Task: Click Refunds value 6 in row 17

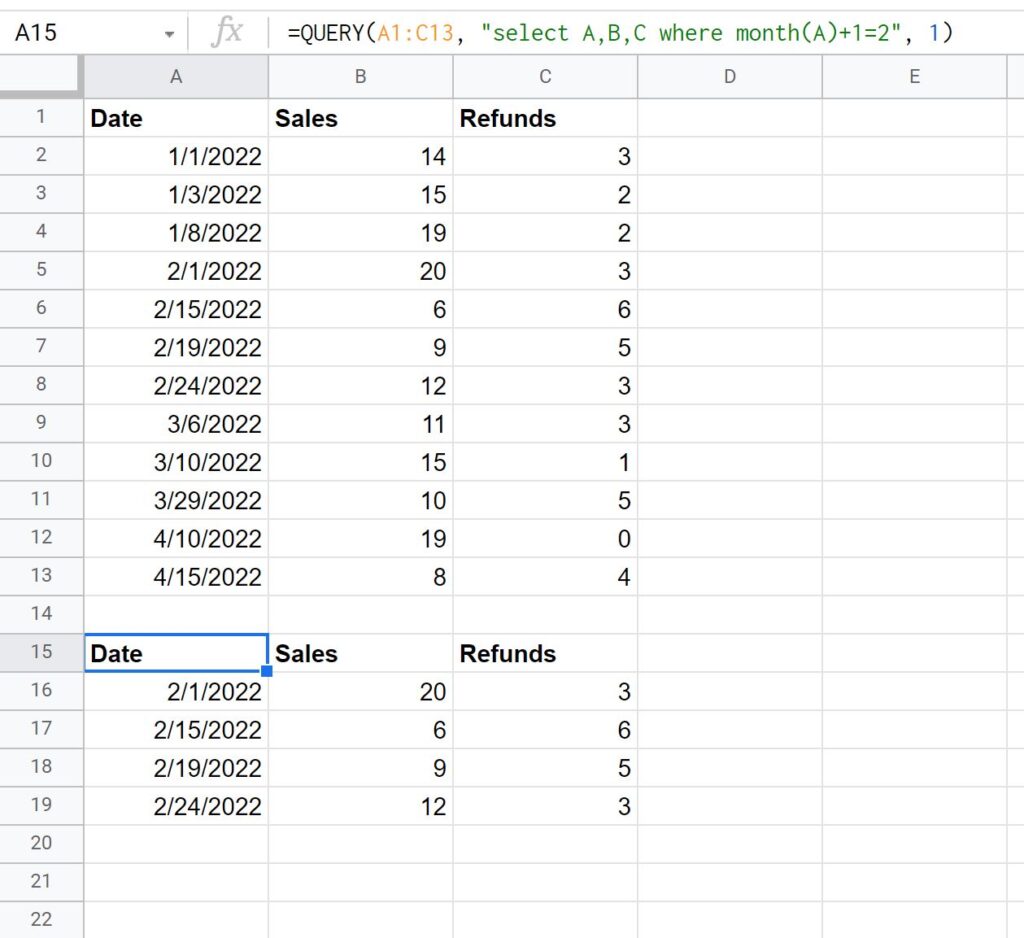Action: pyautogui.click(x=545, y=730)
